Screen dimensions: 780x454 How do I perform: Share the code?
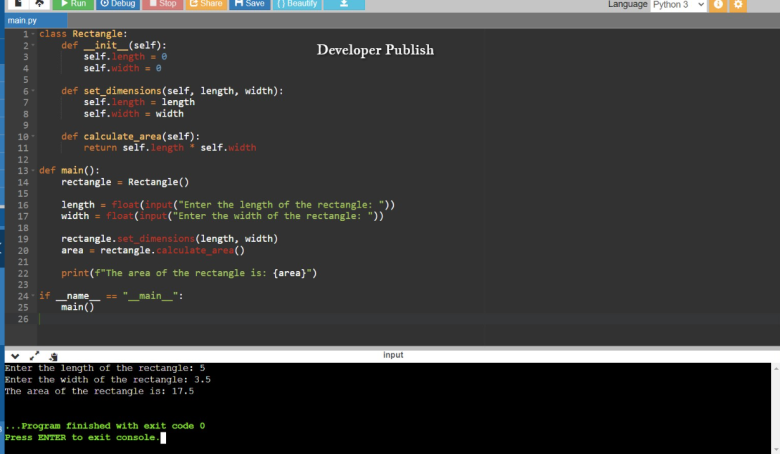(x=206, y=4)
